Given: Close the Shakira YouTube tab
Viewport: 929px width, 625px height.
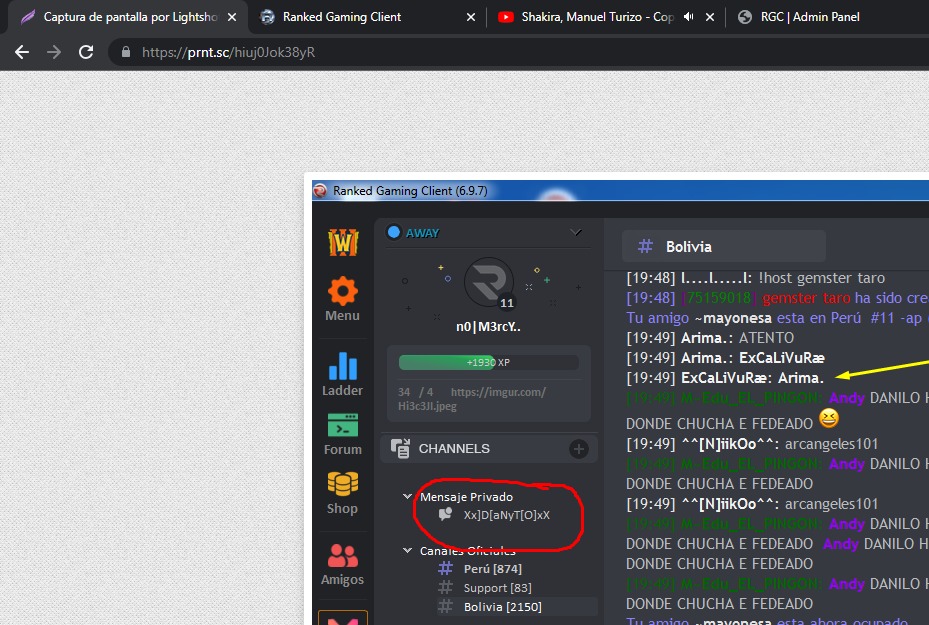Looking at the screenshot, I should point(710,17).
